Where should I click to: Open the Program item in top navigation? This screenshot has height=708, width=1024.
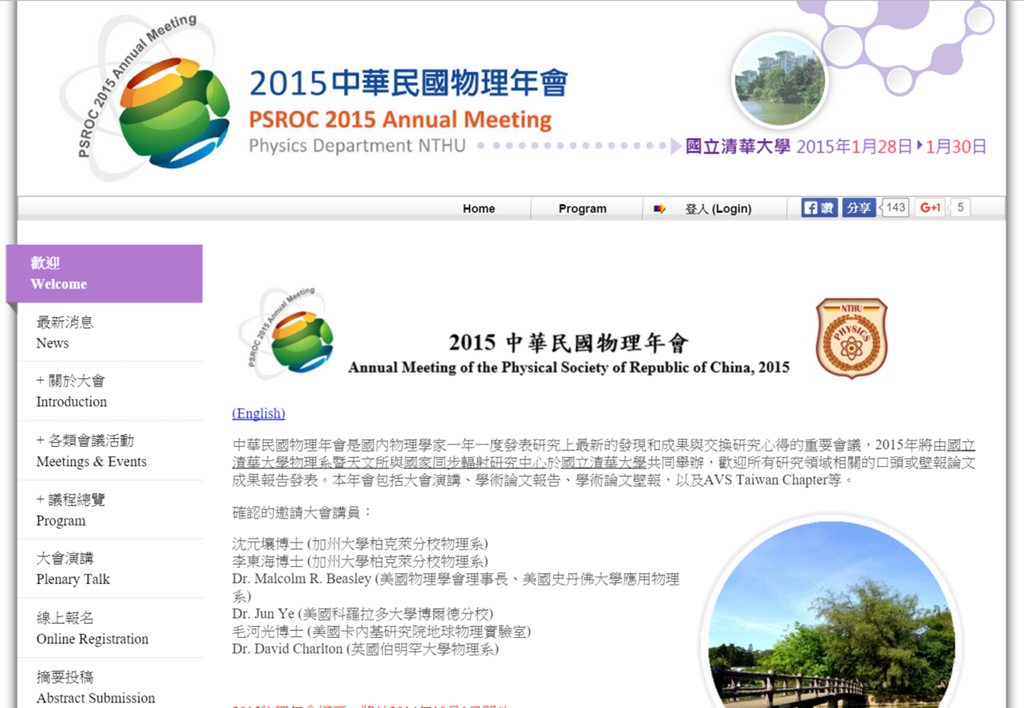click(582, 209)
